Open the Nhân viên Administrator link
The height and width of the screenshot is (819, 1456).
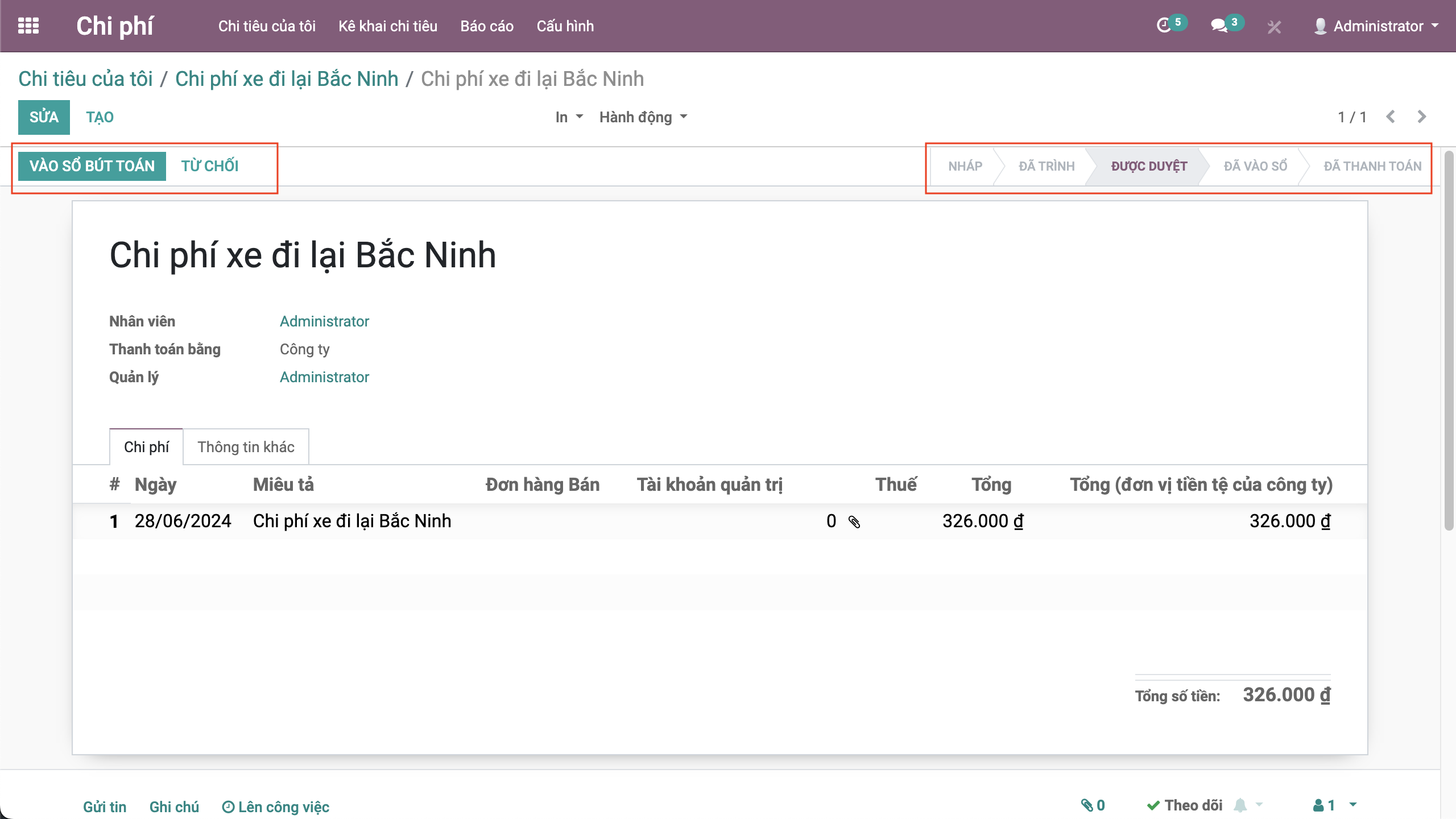point(324,321)
